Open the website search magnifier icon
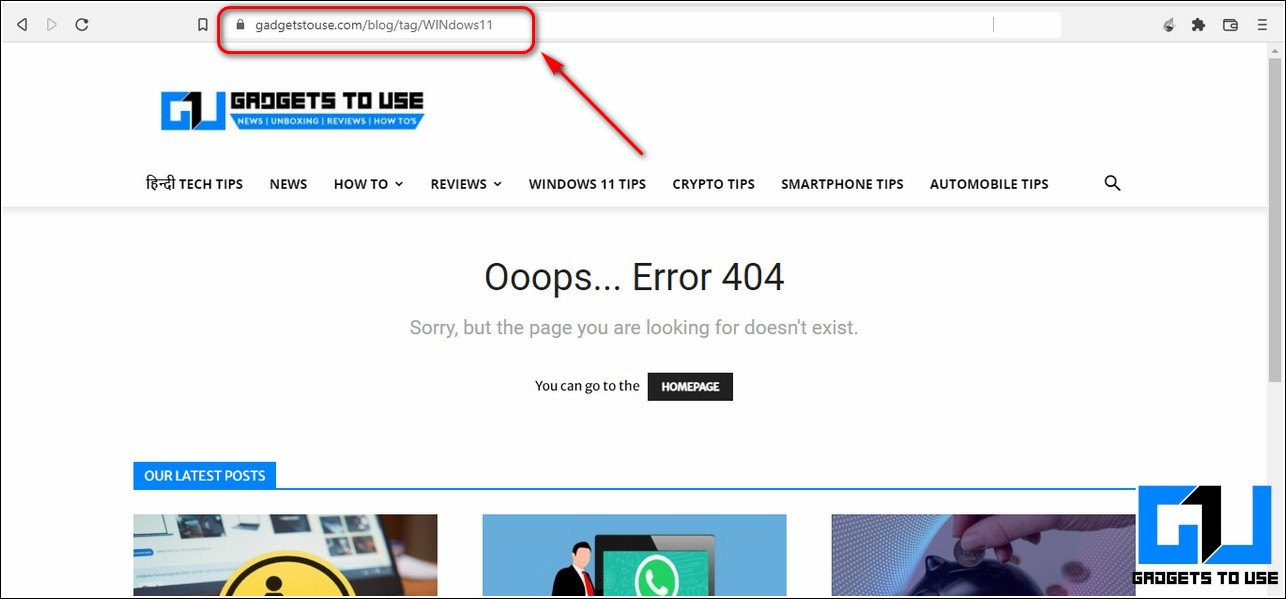The image size is (1286, 599). tap(1112, 183)
